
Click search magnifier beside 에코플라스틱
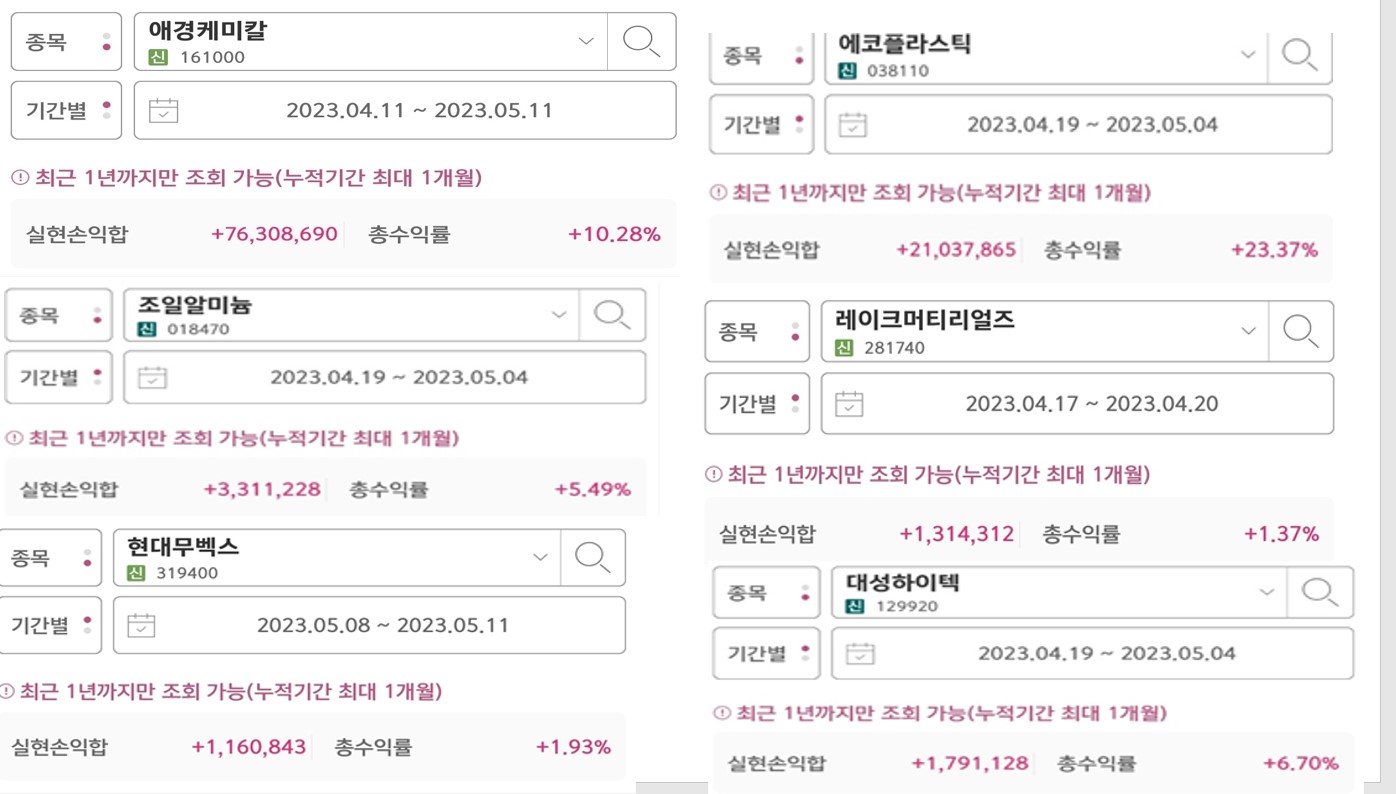(1299, 54)
